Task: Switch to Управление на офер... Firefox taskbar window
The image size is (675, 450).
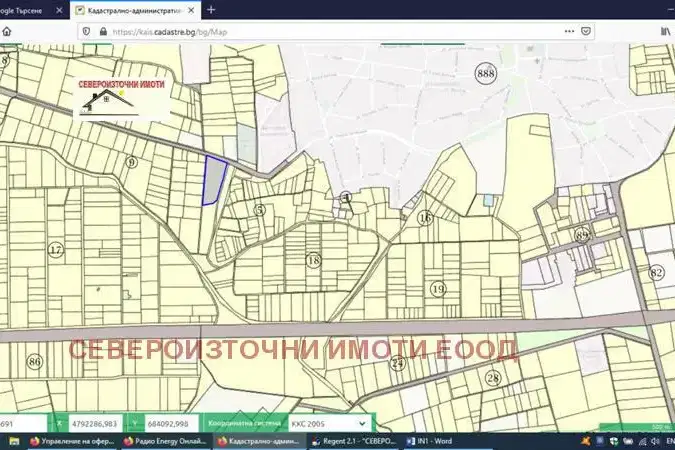Action: tap(72, 441)
